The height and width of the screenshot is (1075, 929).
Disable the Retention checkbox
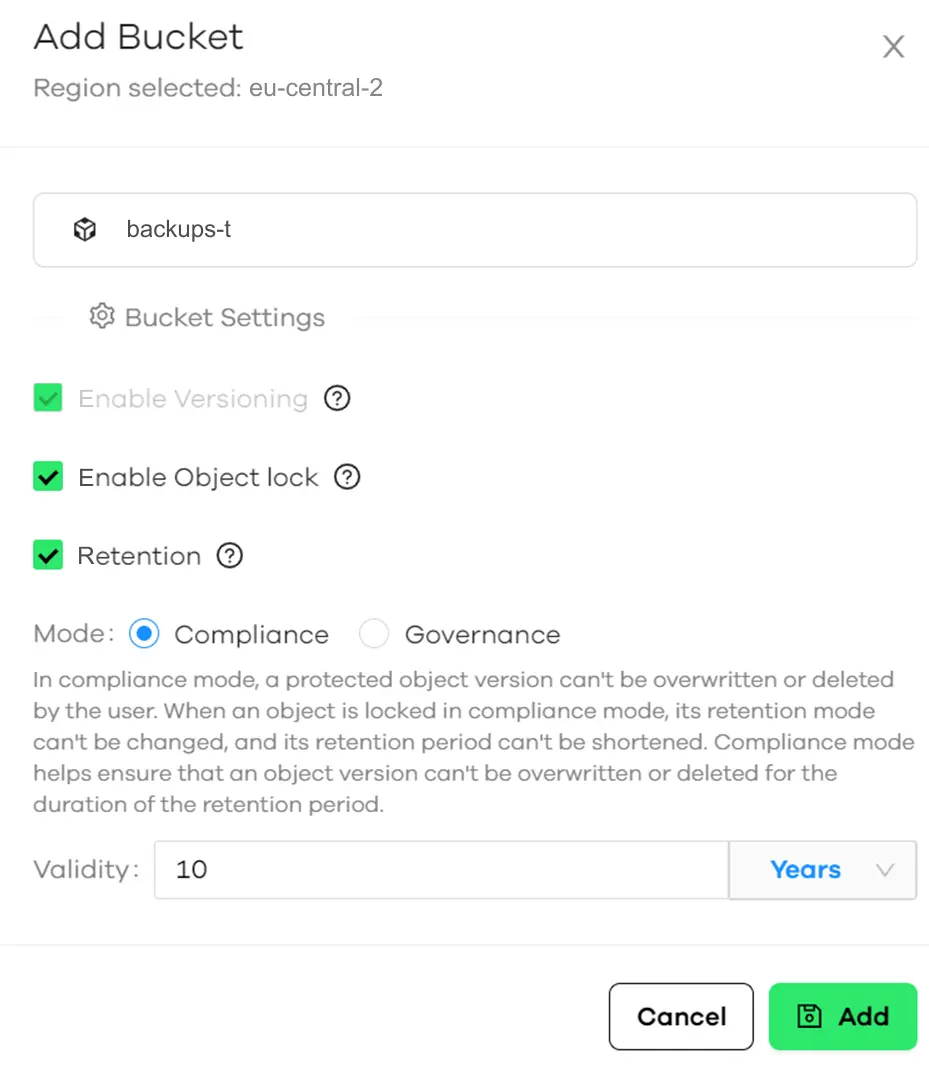pyautogui.click(x=47, y=555)
